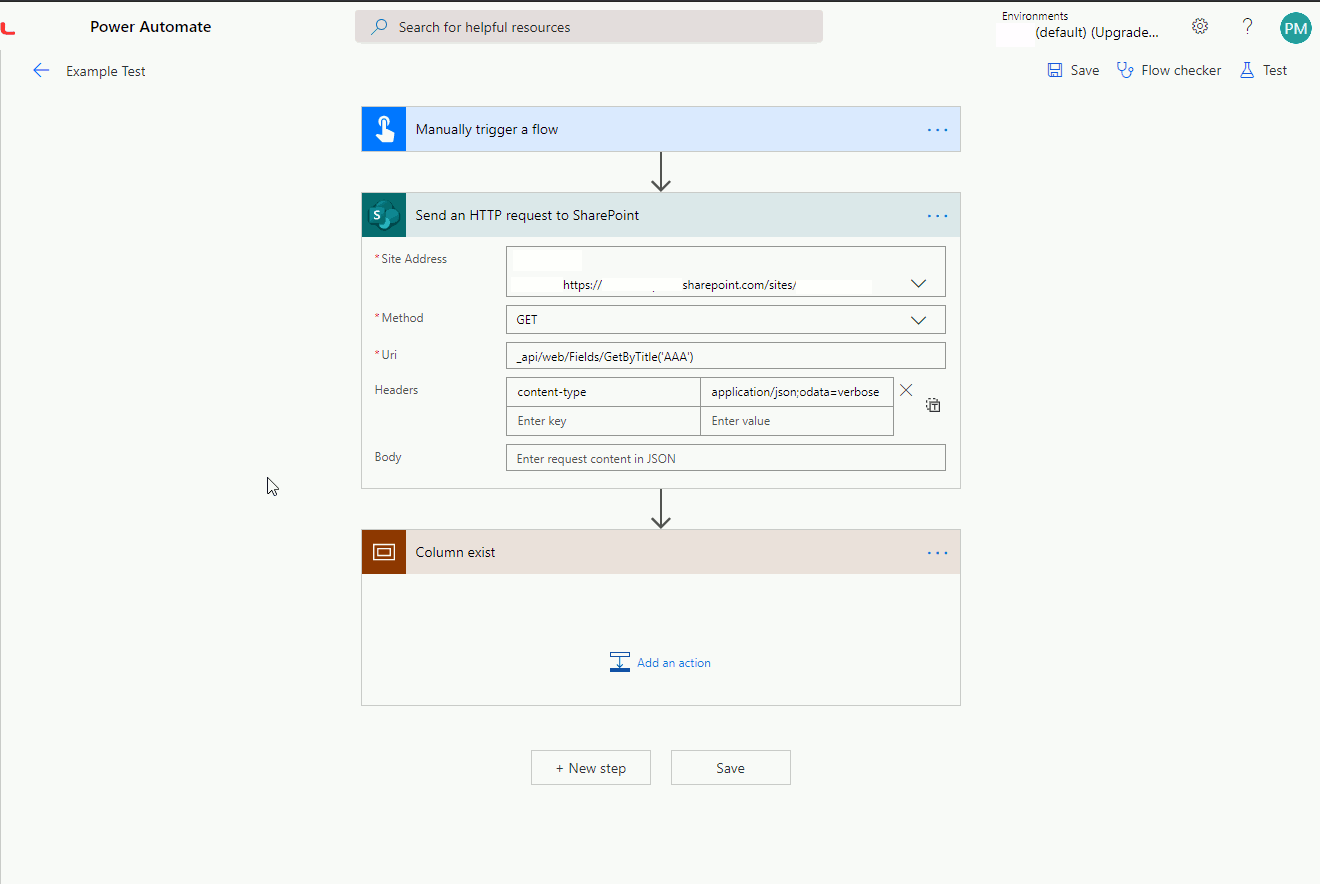
Task: Click the search magnifier icon
Action: point(379,27)
